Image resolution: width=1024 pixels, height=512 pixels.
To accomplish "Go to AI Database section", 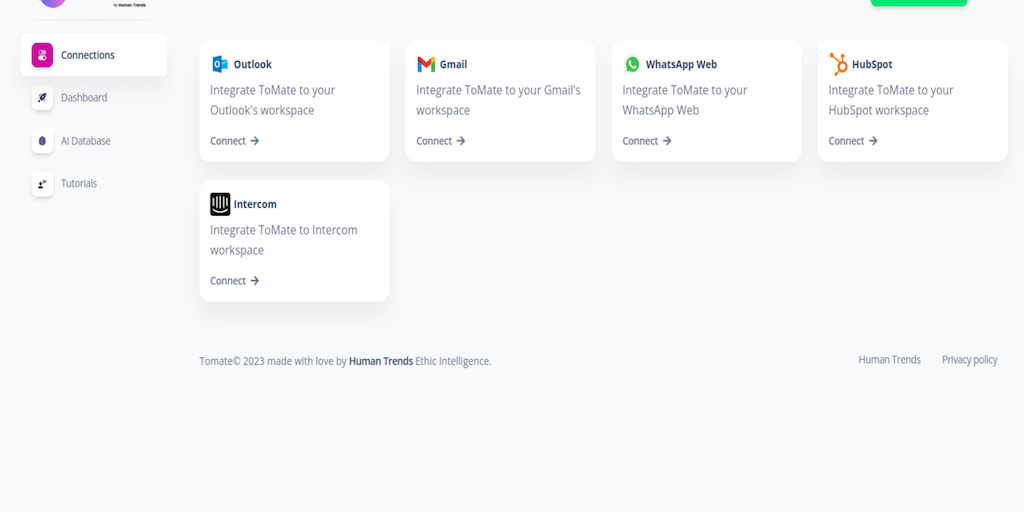I will (x=85, y=141).
